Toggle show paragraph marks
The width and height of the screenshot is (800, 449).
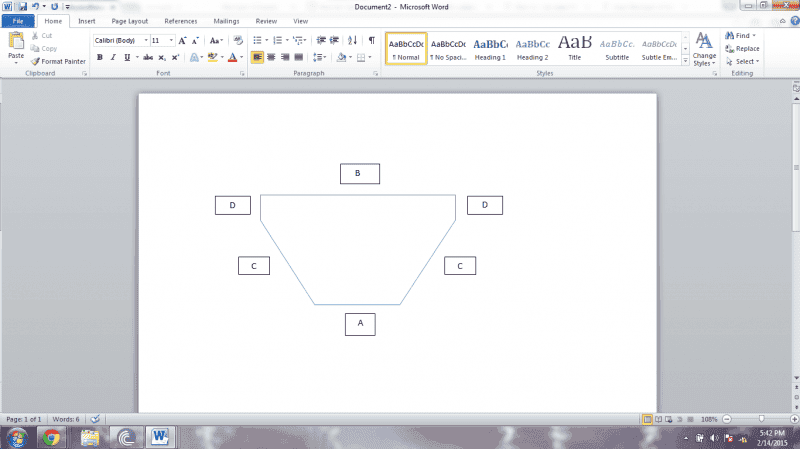[x=371, y=40]
